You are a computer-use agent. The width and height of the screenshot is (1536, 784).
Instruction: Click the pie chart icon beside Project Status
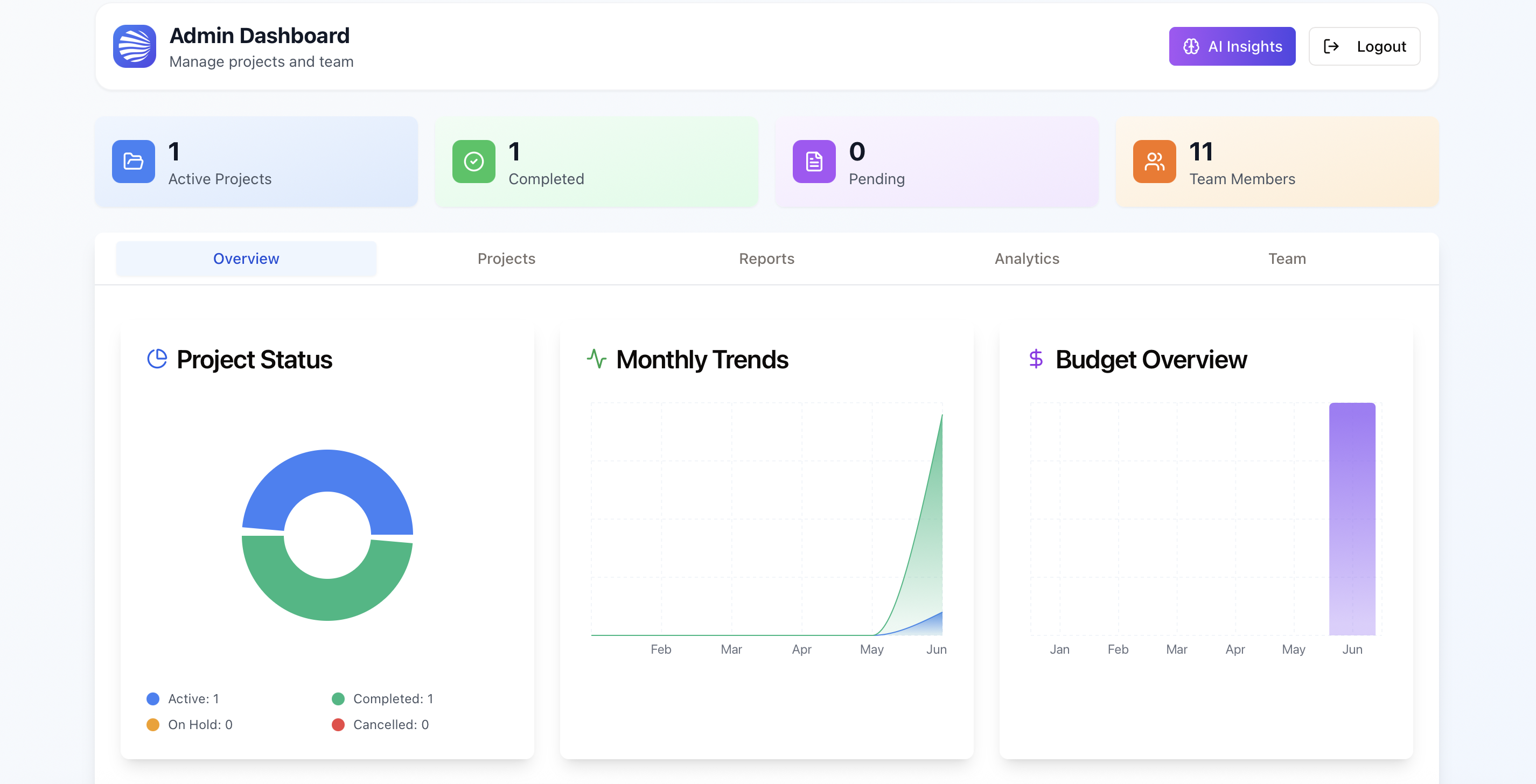[157, 358]
